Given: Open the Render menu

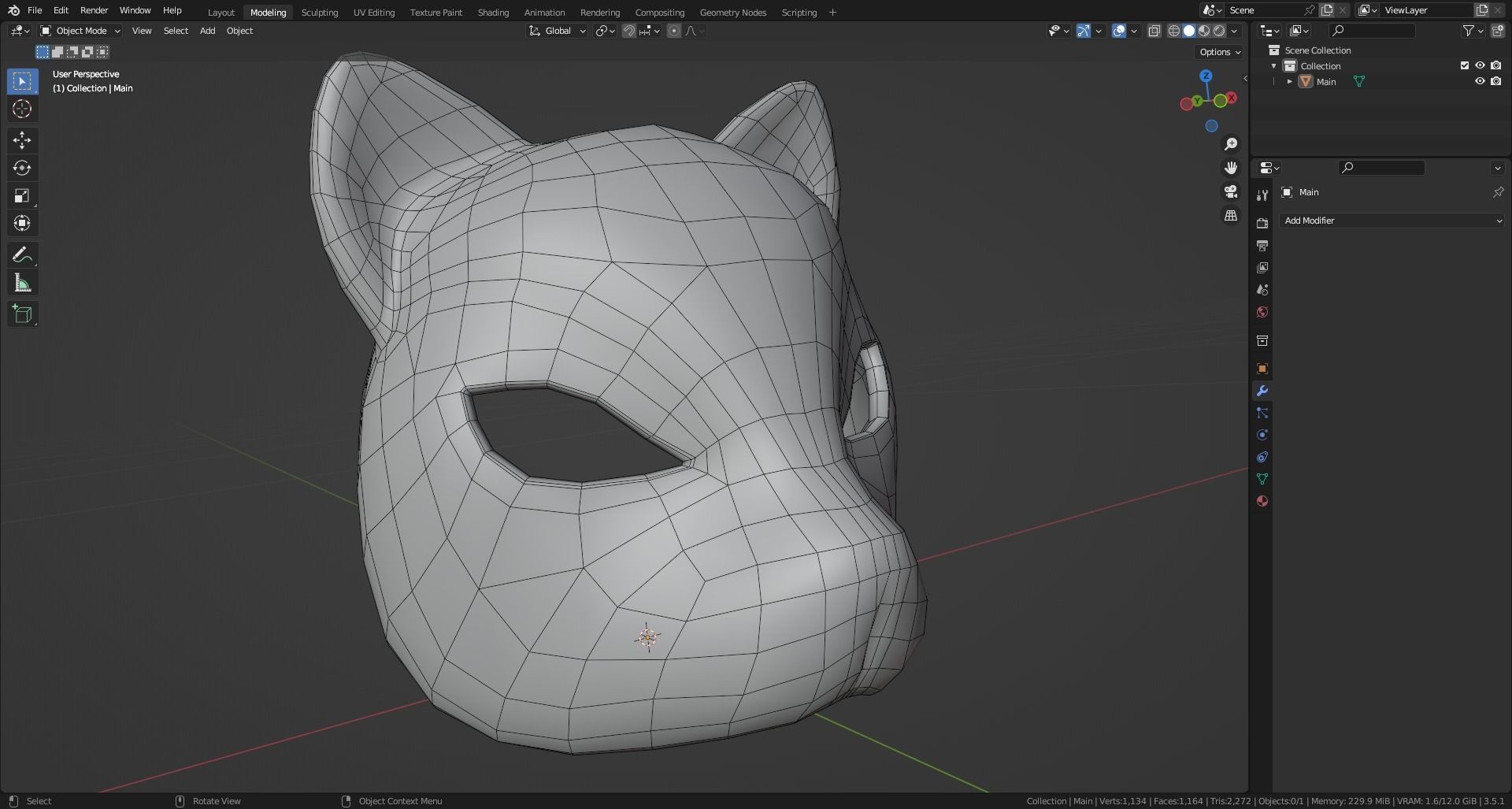Looking at the screenshot, I should coord(94,10).
